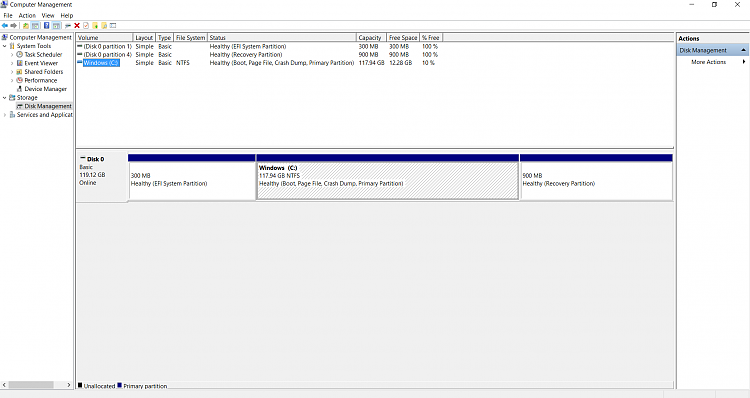Select the 900 MB Recovery Partition block
The height and width of the screenshot is (398, 750).
pyautogui.click(x=596, y=180)
